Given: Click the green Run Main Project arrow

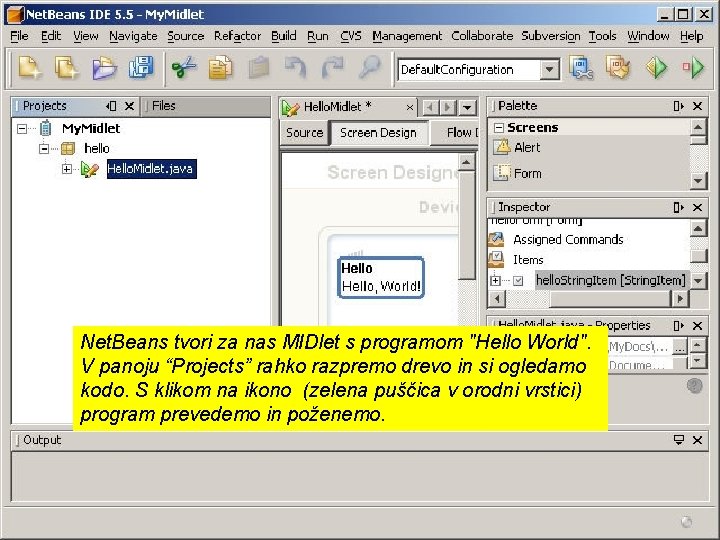Looking at the screenshot, I should click(657, 68).
